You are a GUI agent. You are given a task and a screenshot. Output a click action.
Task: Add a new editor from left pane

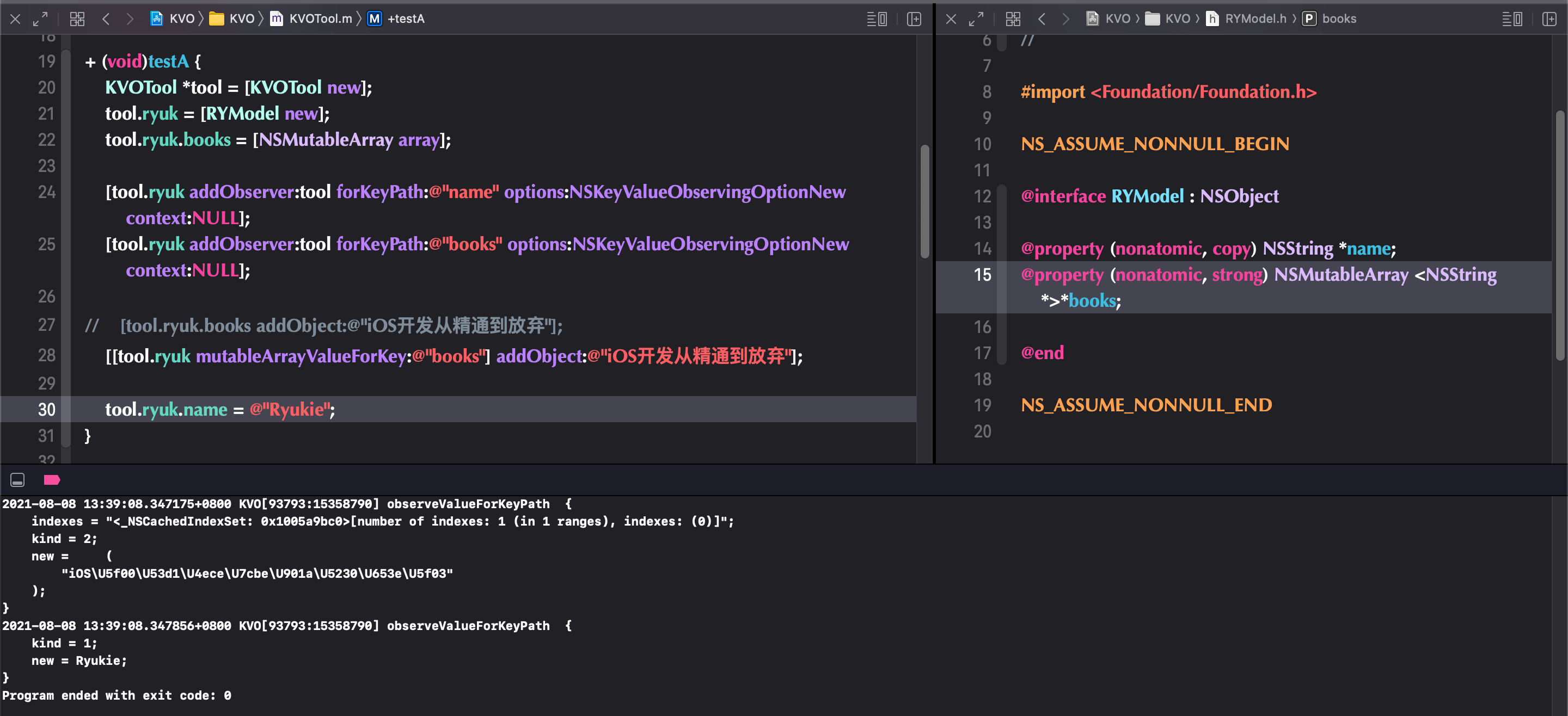[914, 19]
